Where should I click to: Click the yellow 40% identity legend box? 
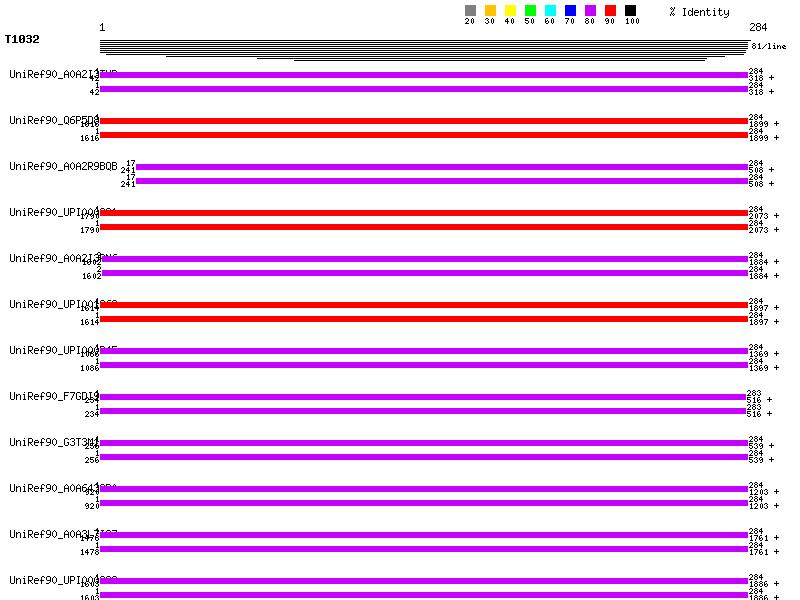click(510, 11)
